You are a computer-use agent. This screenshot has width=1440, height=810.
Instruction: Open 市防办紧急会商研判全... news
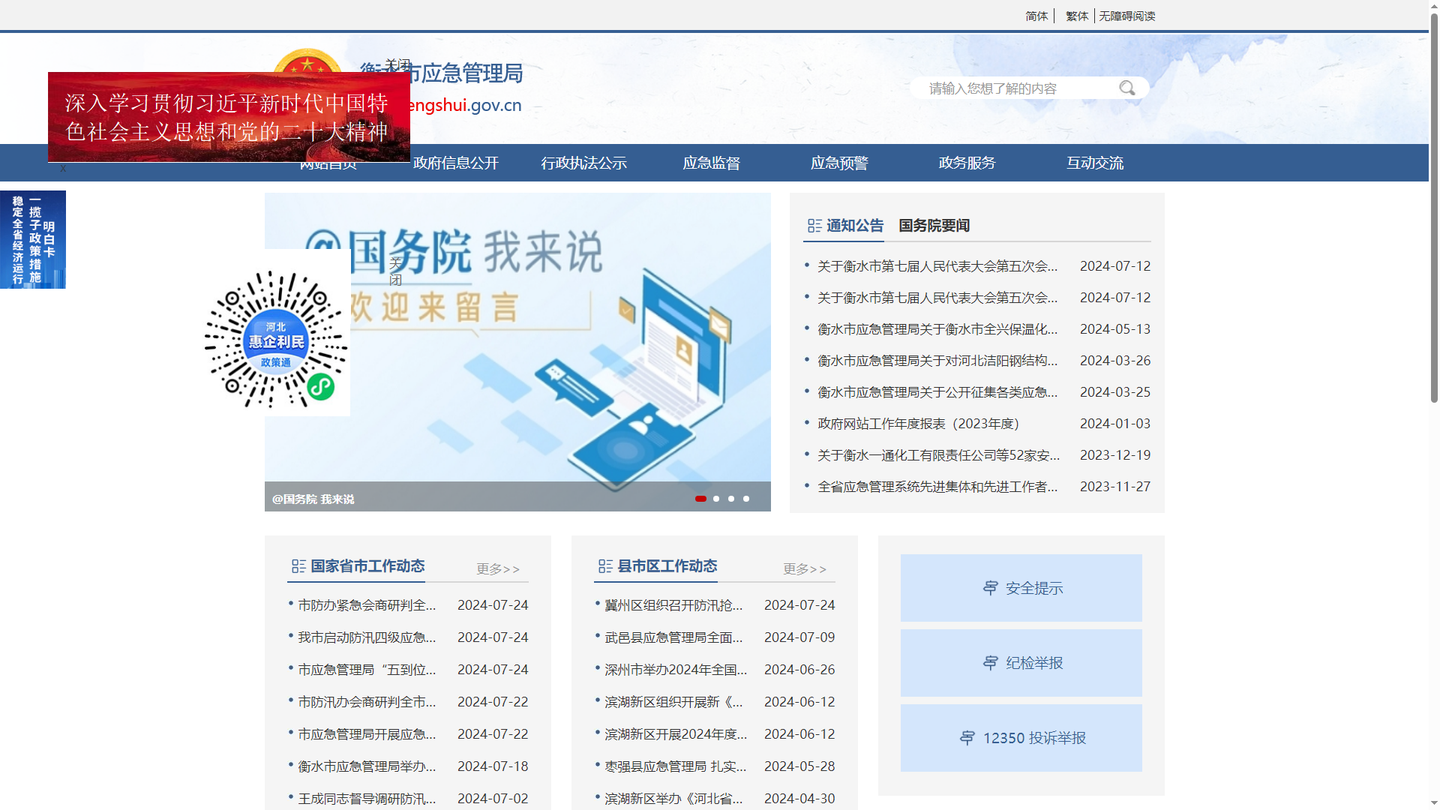(367, 605)
